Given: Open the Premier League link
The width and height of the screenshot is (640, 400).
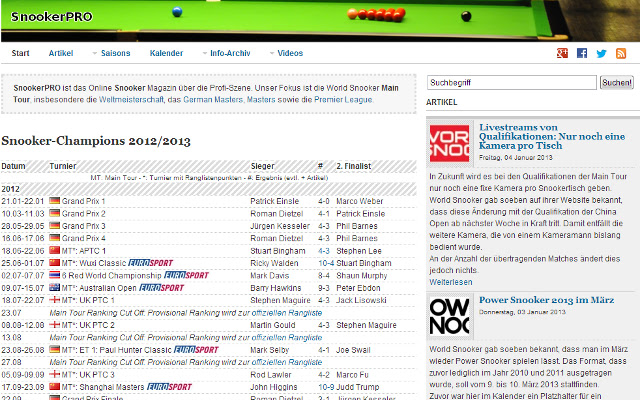Looking at the screenshot, I should pos(343,100).
